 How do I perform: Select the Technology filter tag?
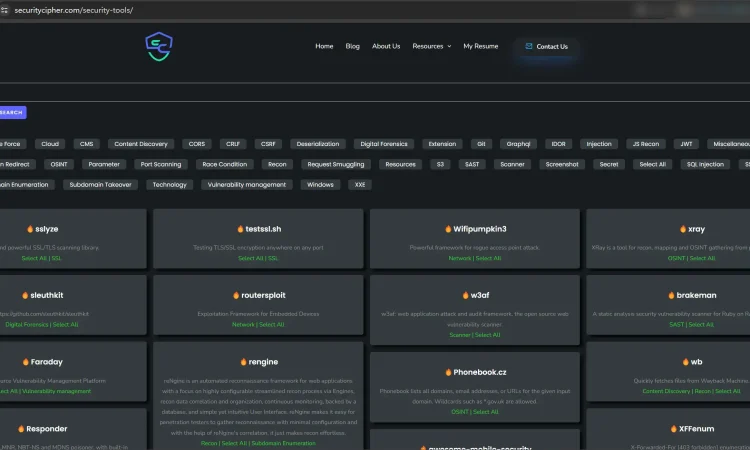coord(169,185)
